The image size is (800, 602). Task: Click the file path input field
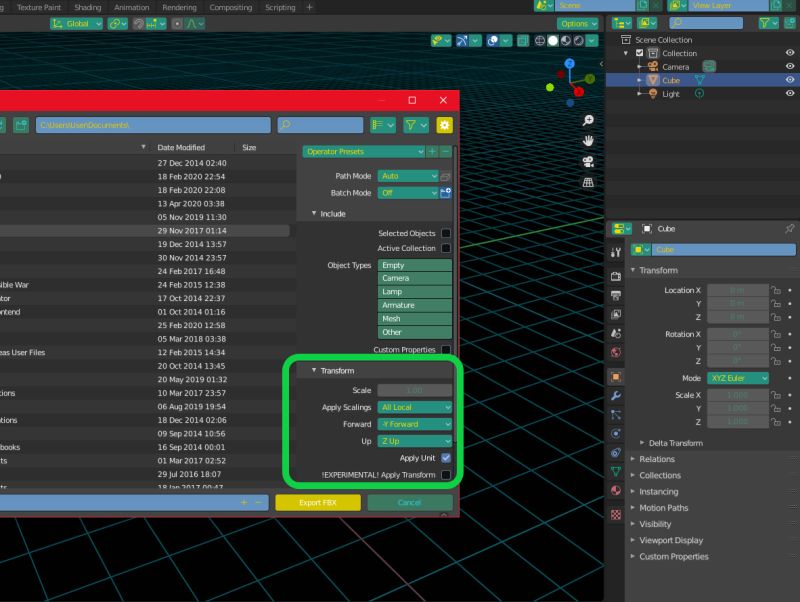(155, 124)
